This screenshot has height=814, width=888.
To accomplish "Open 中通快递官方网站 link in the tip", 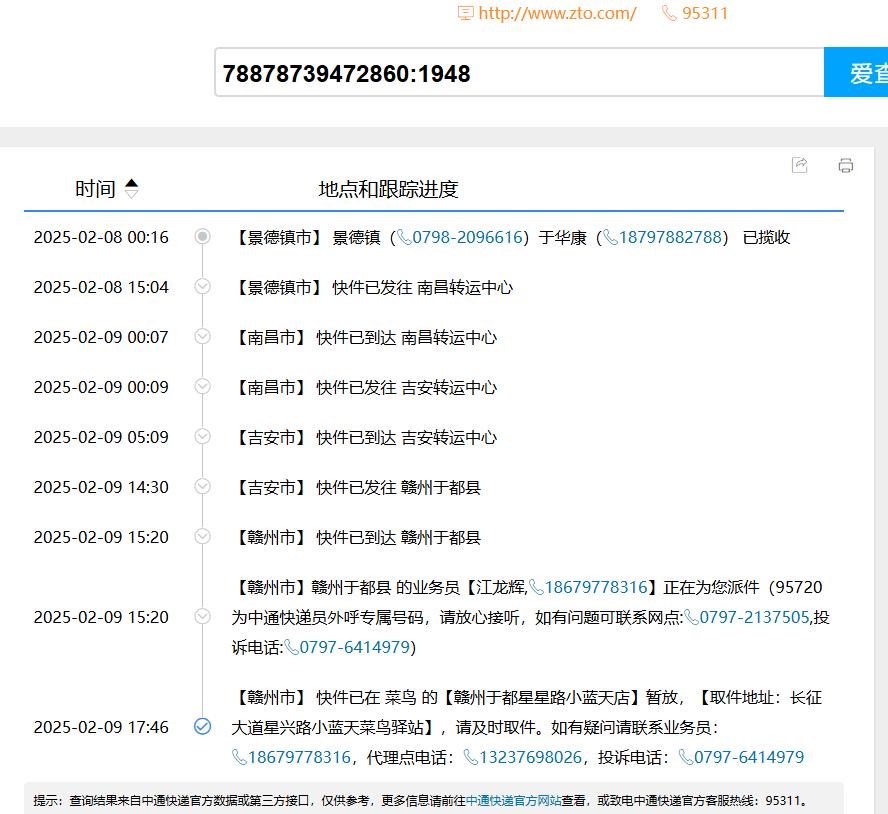I will click(513, 800).
